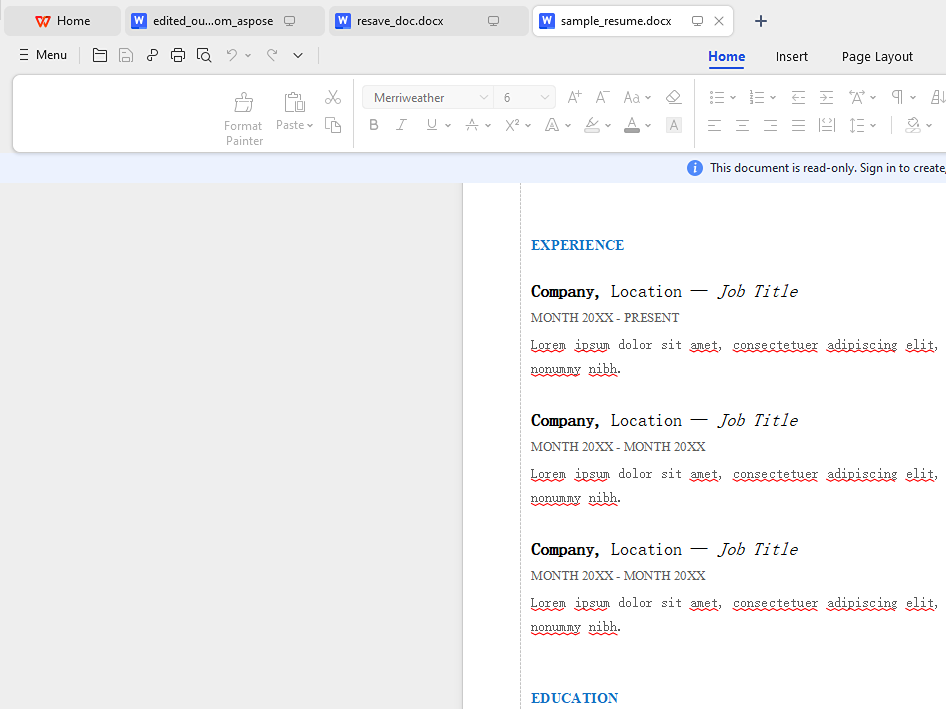Expand the Undo history dropdown arrow
Image resolution: width=946 pixels, height=709 pixels.
click(248, 56)
